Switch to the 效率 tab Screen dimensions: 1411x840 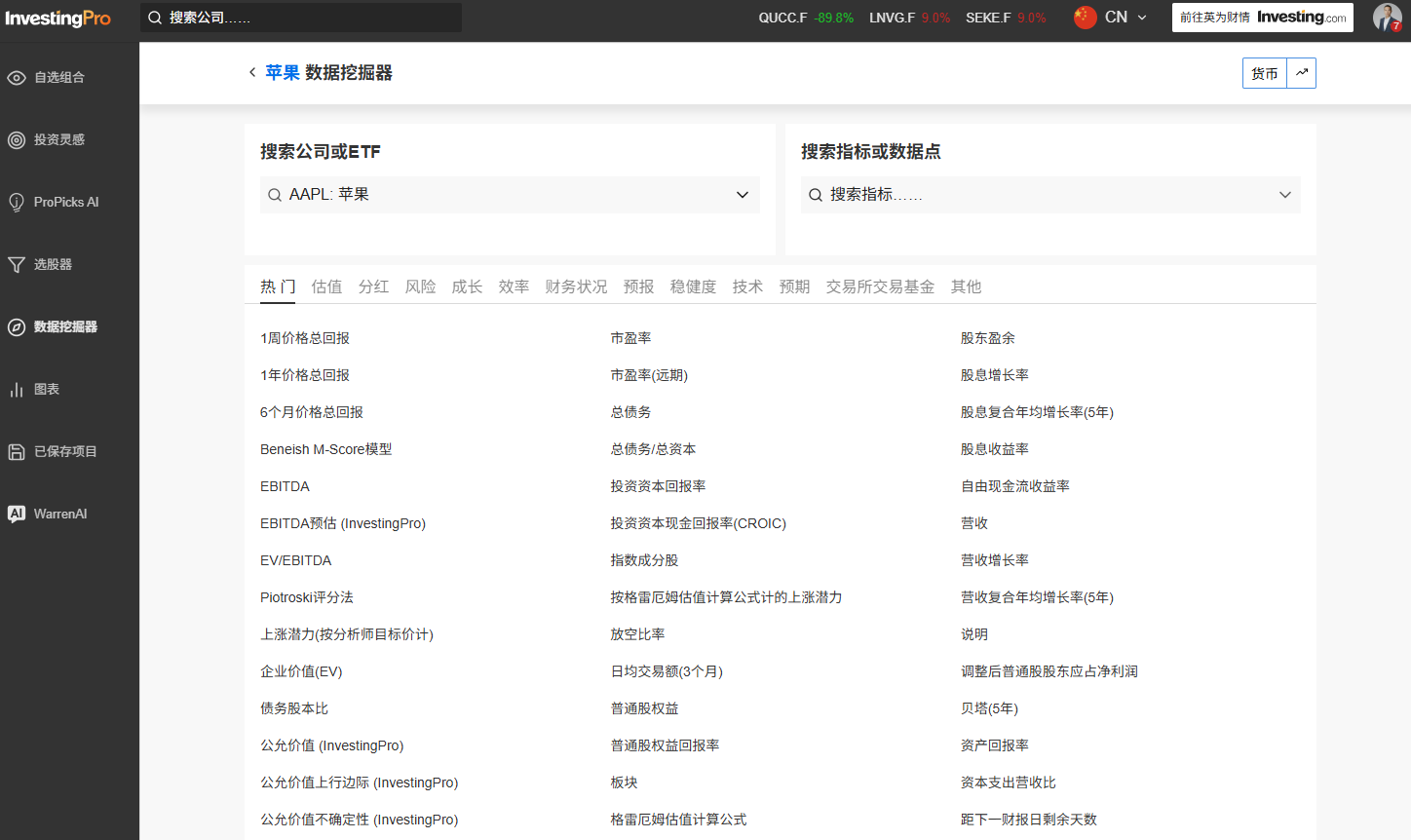(x=514, y=286)
